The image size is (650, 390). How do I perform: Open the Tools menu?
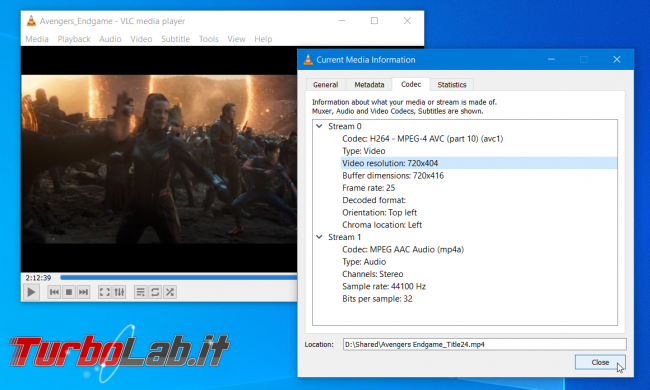pyautogui.click(x=209, y=39)
